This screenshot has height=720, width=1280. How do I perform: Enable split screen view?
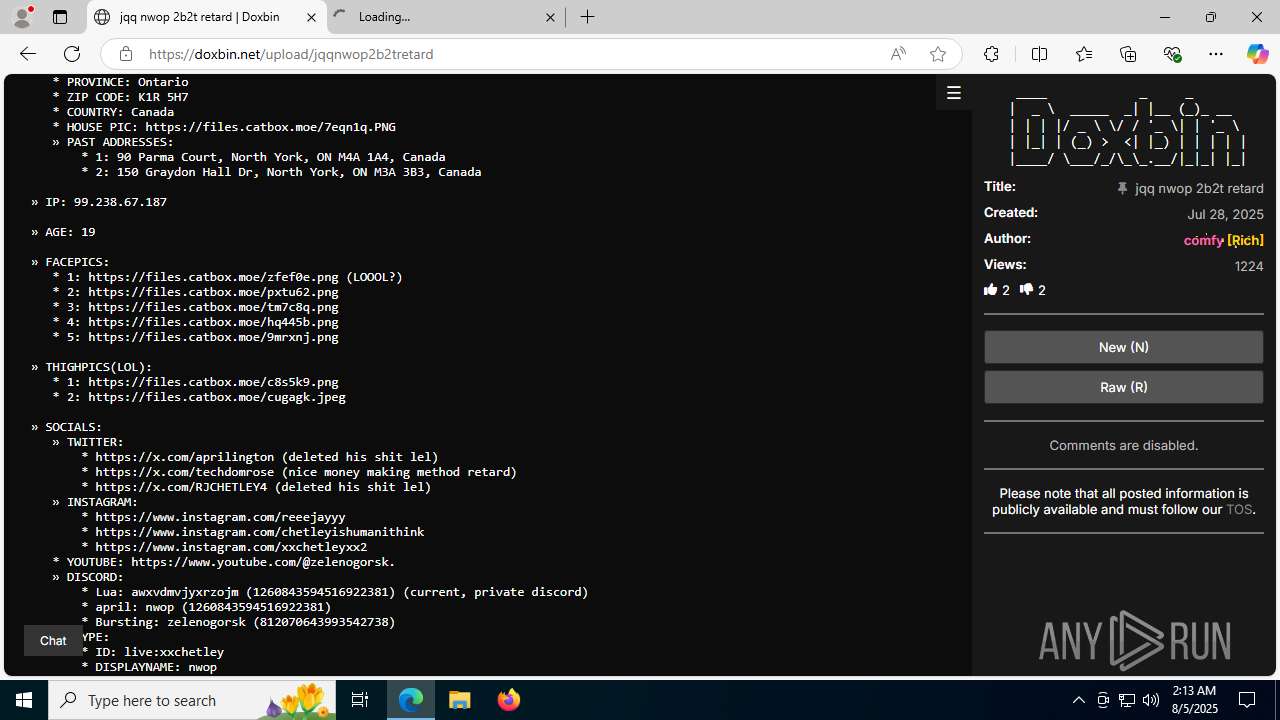(1040, 54)
